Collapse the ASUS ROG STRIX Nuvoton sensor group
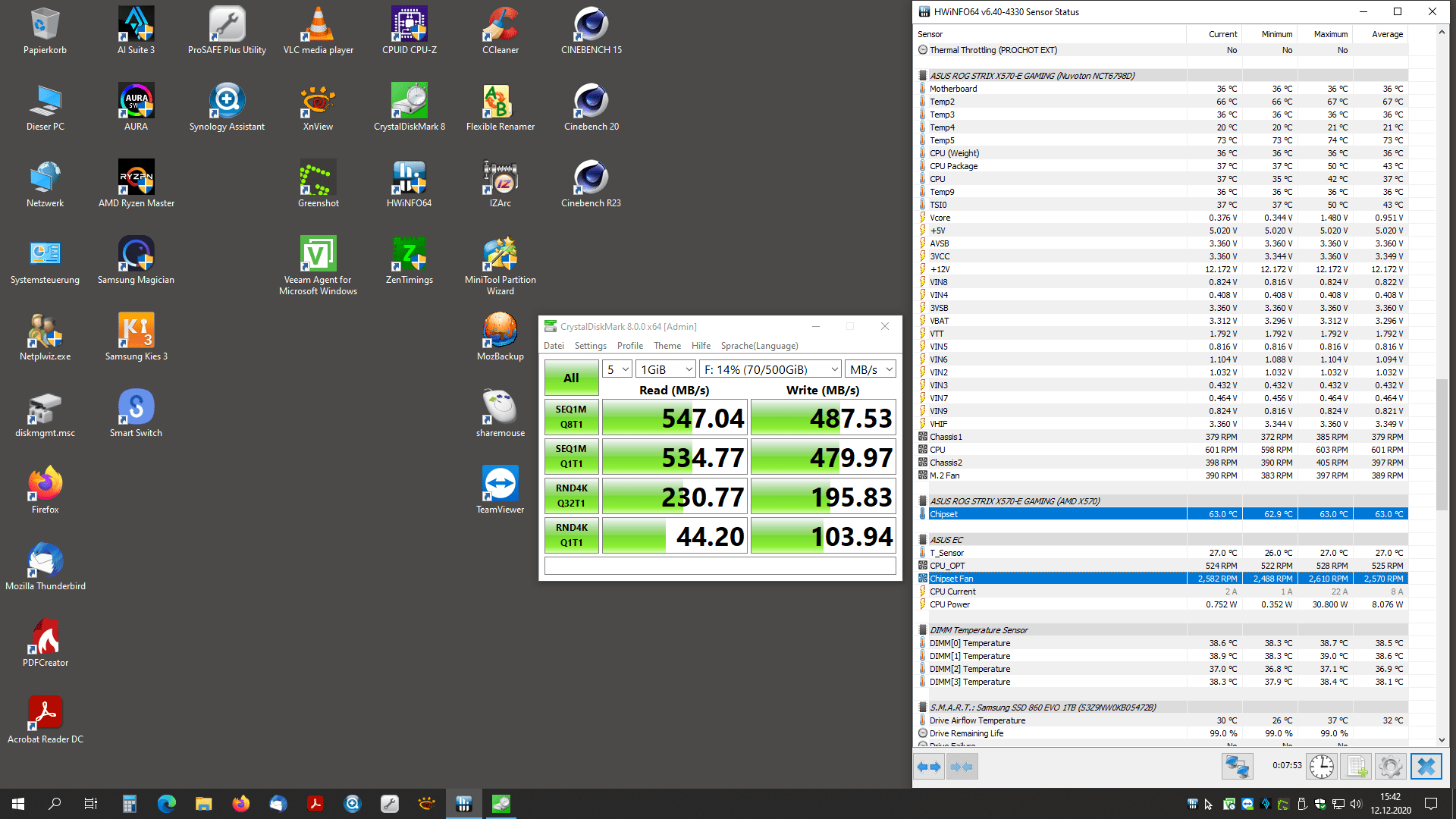The image size is (1456, 819). click(922, 76)
